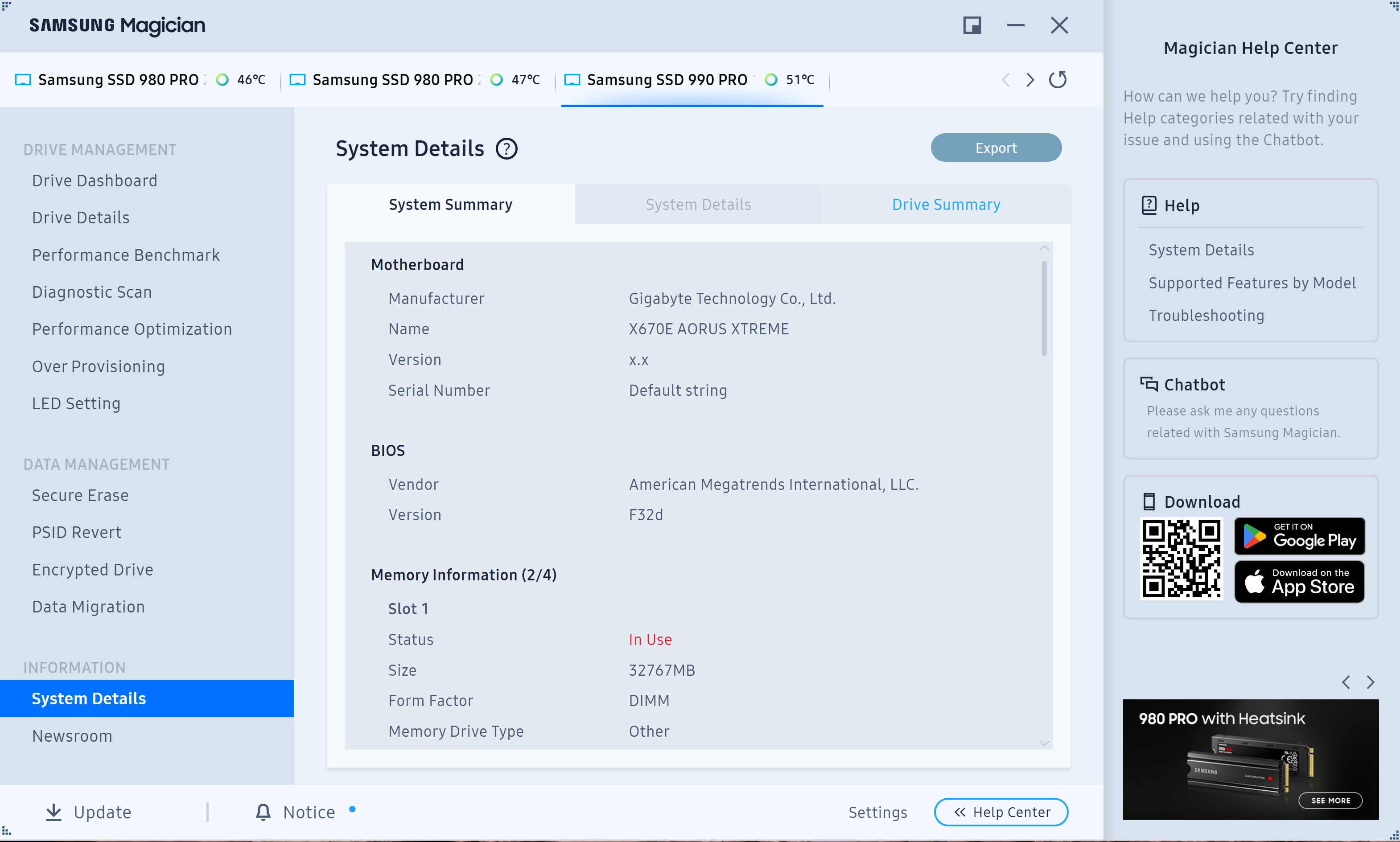Open the Google Play badge

point(1299,536)
